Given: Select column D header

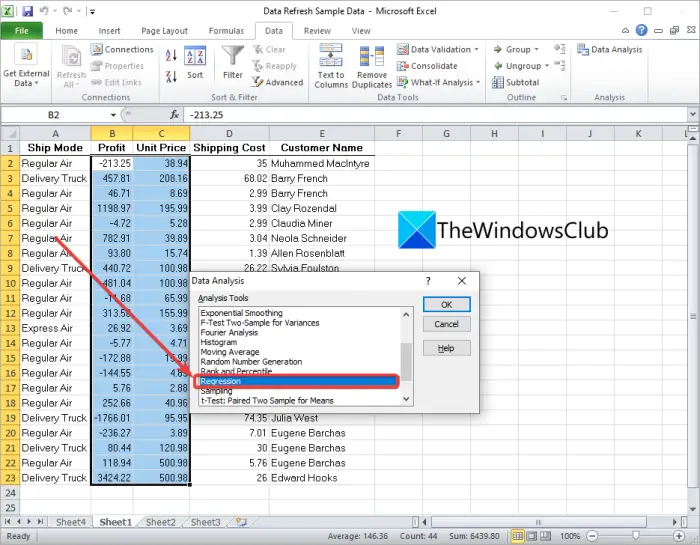Looking at the screenshot, I should [x=229, y=133].
